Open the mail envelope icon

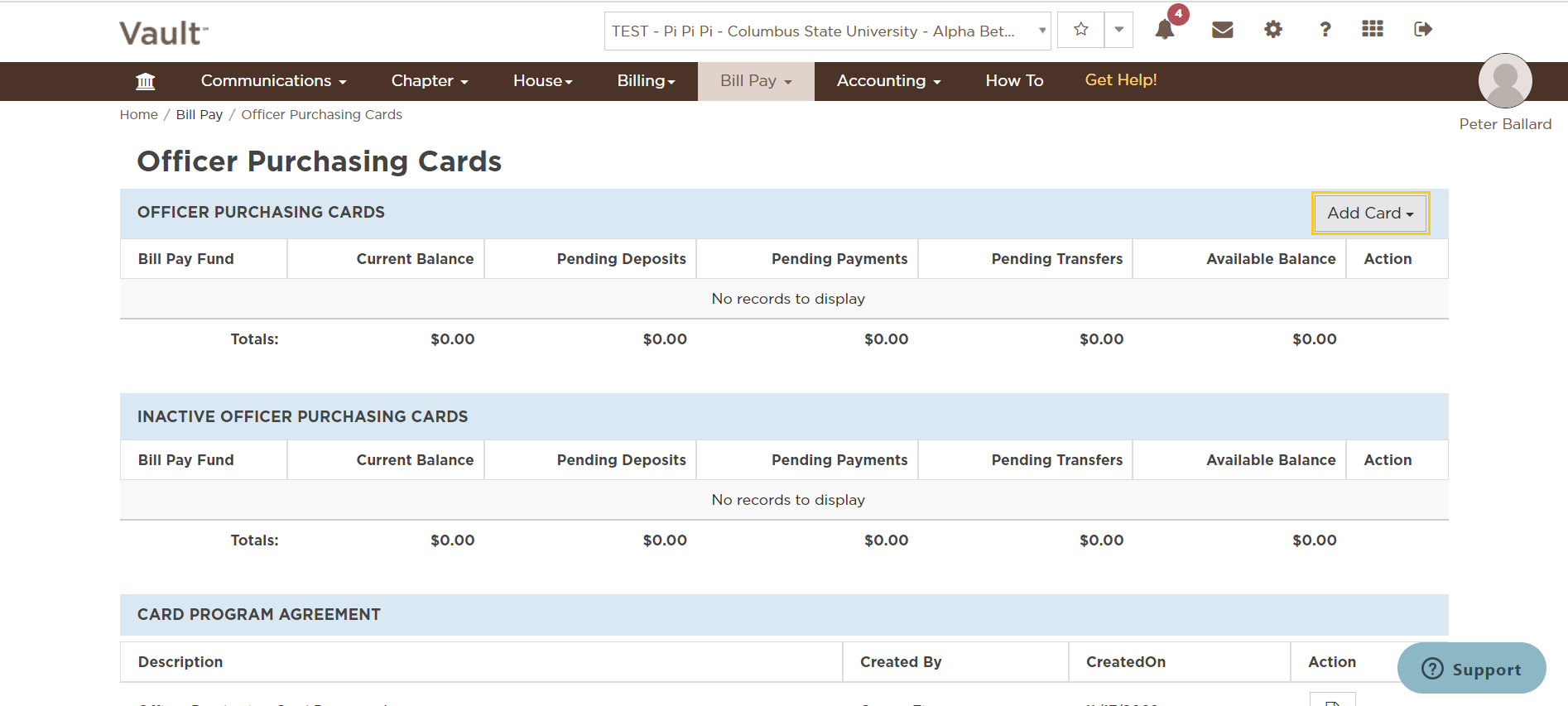click(1223, 30)
